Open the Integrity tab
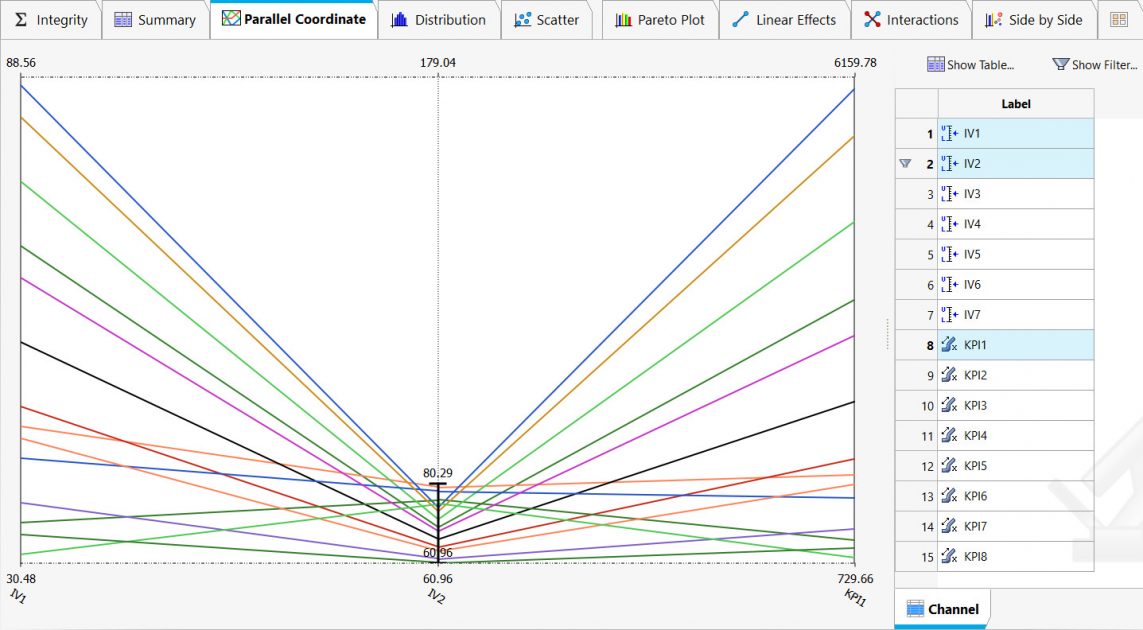This screenshot has width=1143, height=630. [x=52, y=20]
